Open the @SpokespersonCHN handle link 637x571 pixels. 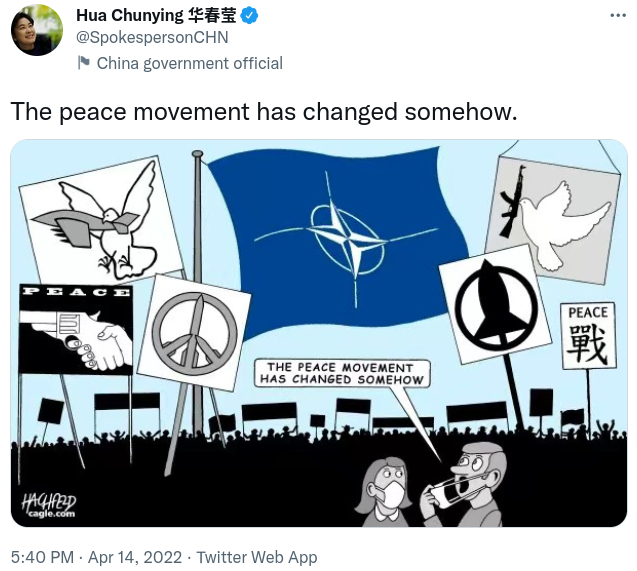[152, 37]
